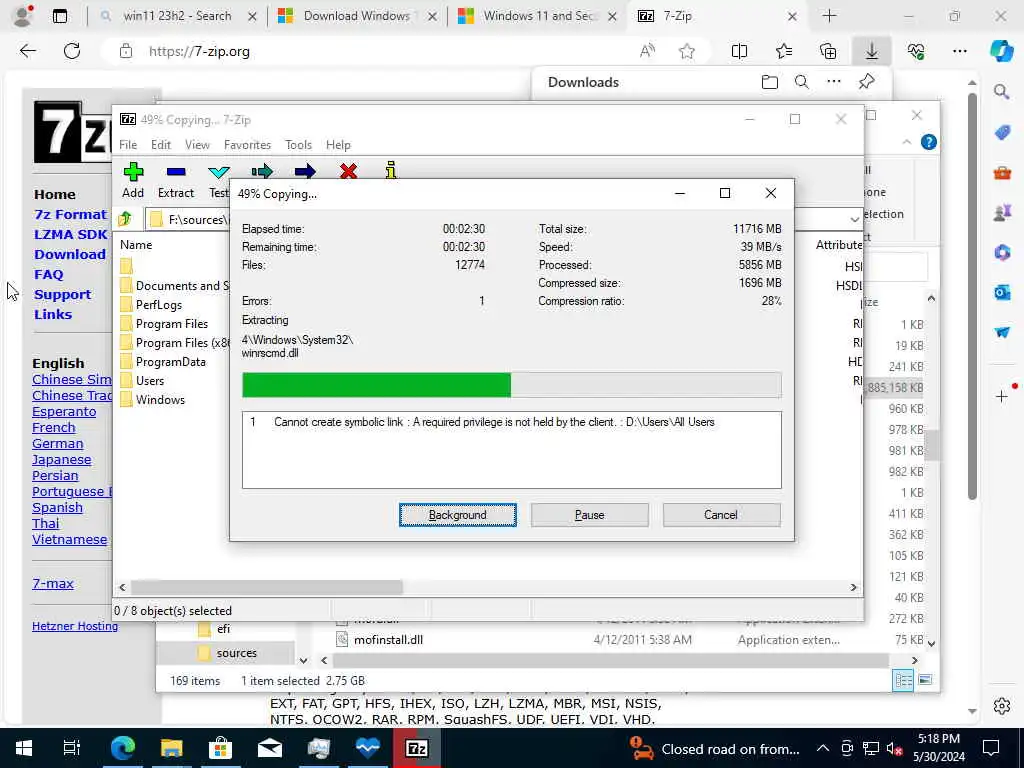Image resolution: width=1024 pixels, height=768 pixels.
Task: Open Edge split screen icon
Action: point(739,51)
